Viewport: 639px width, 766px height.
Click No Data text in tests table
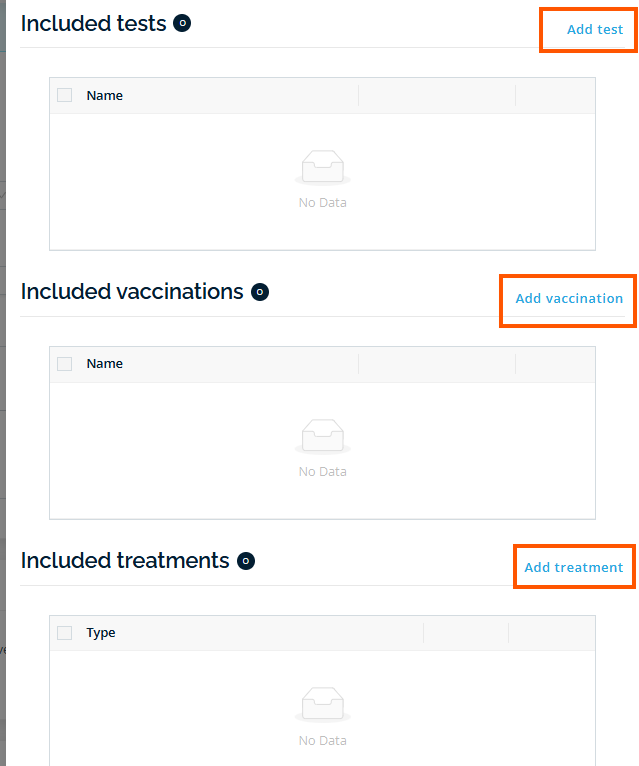322,203
